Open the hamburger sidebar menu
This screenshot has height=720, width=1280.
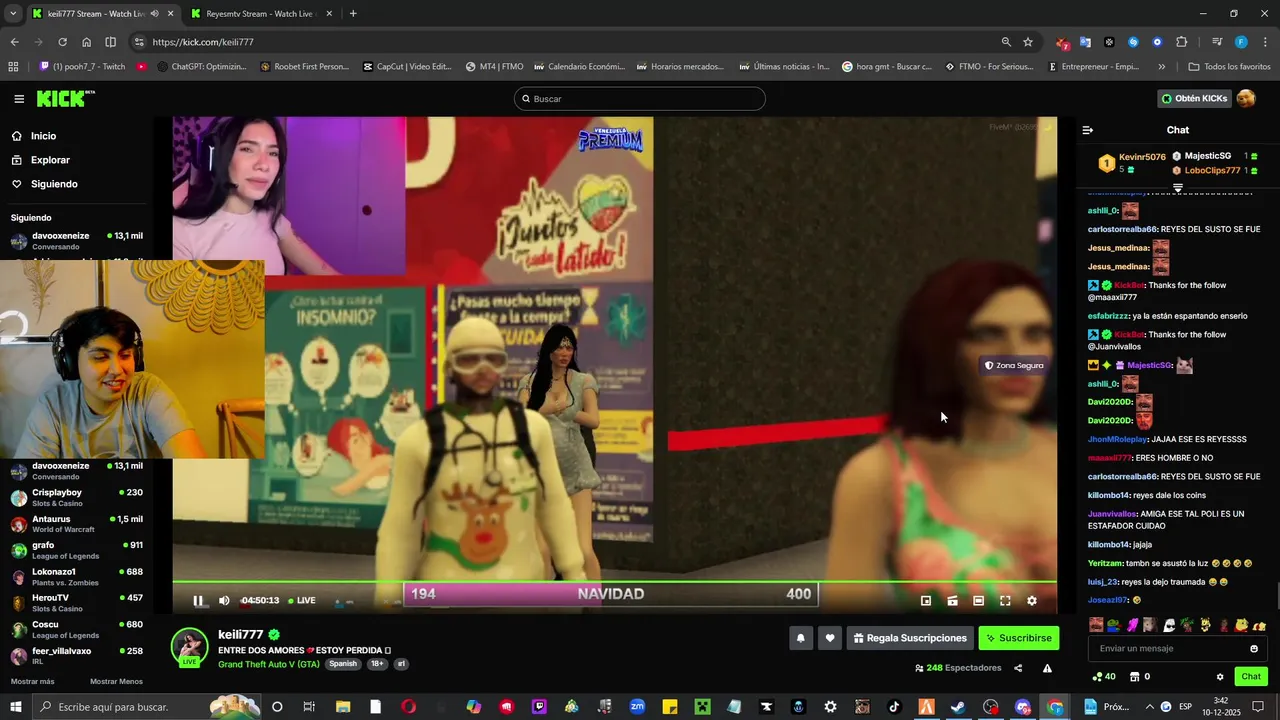(x=19, y=99)
